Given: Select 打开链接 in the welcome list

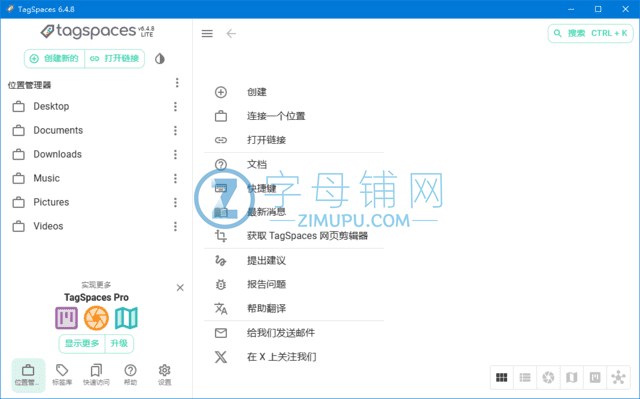Looking at the screenshot, I should tap(294, 140).
